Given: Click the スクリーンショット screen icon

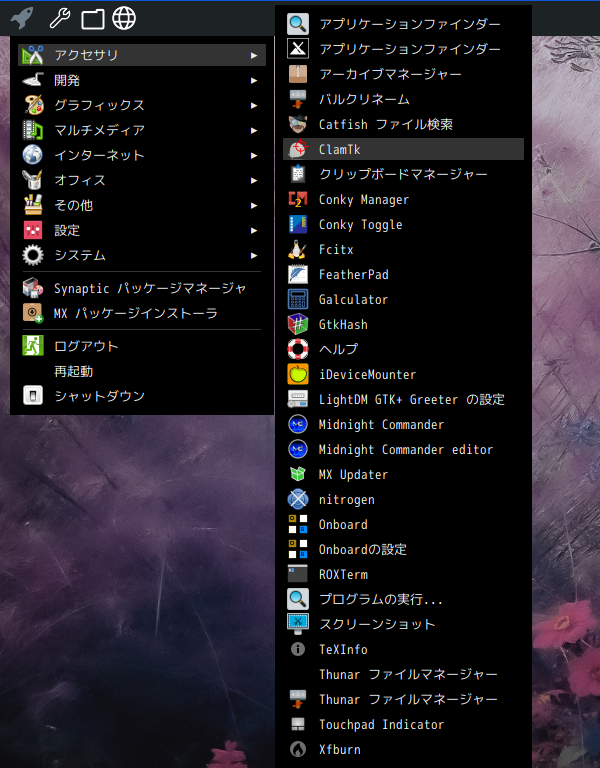Looking at the screenshot, I should point(298,624).
